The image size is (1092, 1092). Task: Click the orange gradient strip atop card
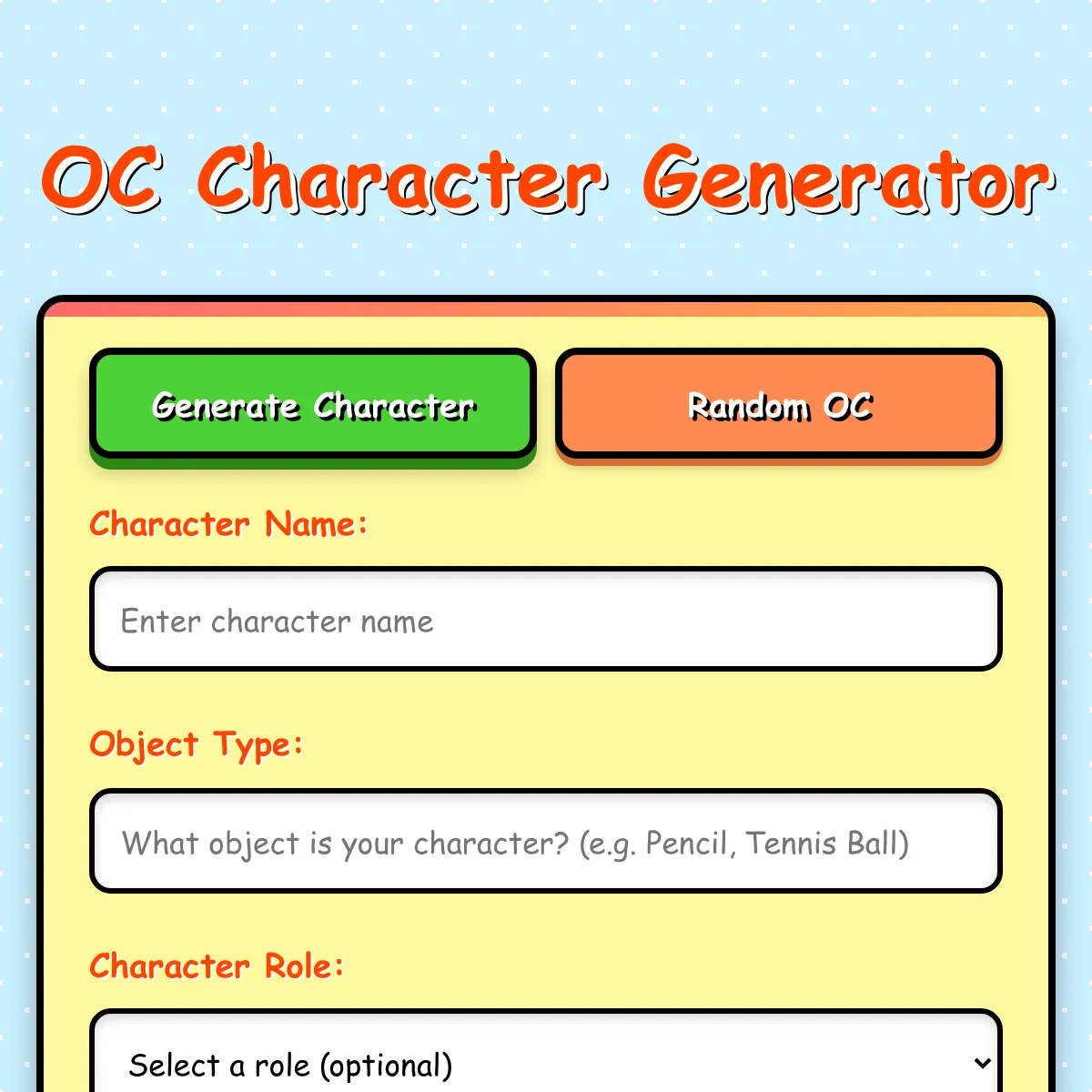coord(546,309)
